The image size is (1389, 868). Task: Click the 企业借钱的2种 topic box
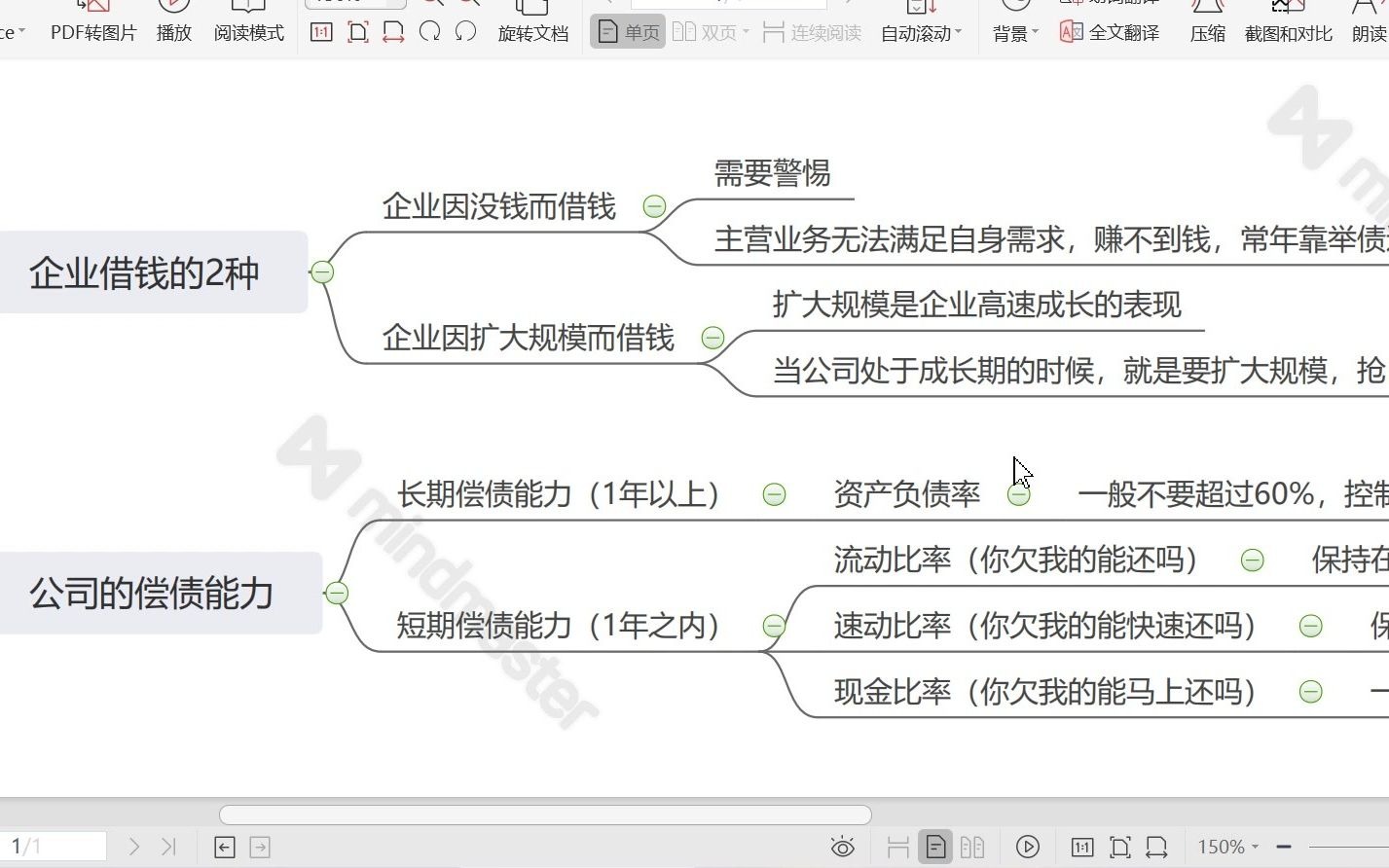tap(154, 272)
